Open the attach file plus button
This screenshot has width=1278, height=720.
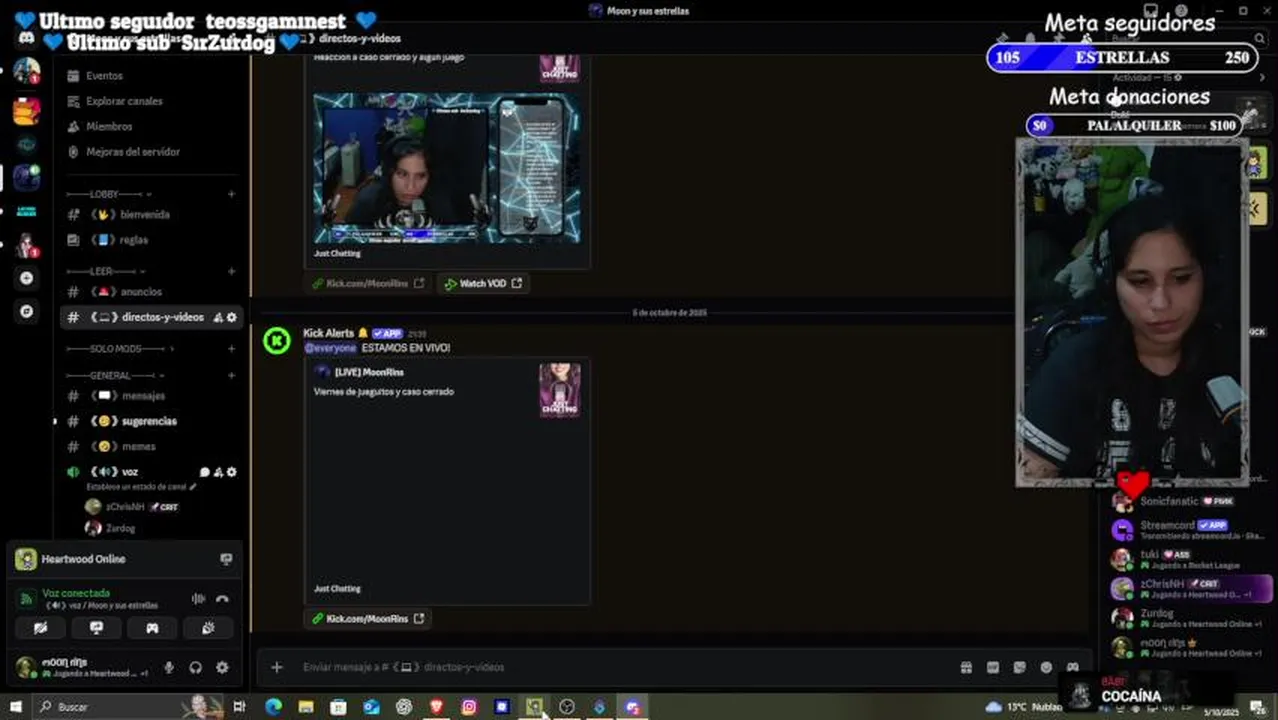point(277,667)
